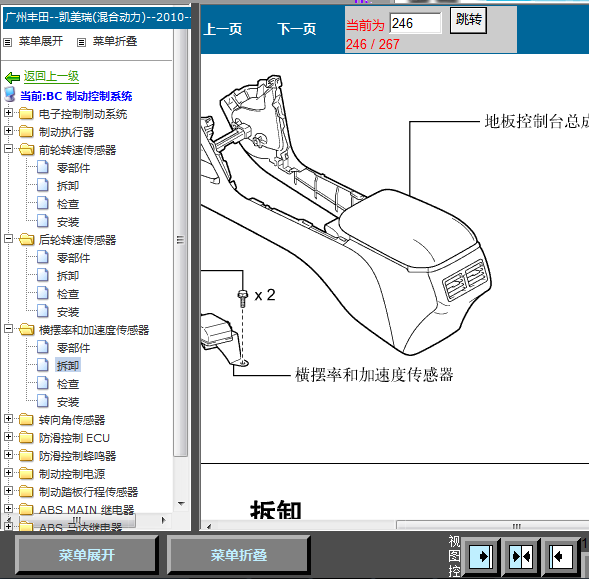589x579 pixels.
Task: Click the view control left-arrow icon
Action: click(x=561, y=556)
